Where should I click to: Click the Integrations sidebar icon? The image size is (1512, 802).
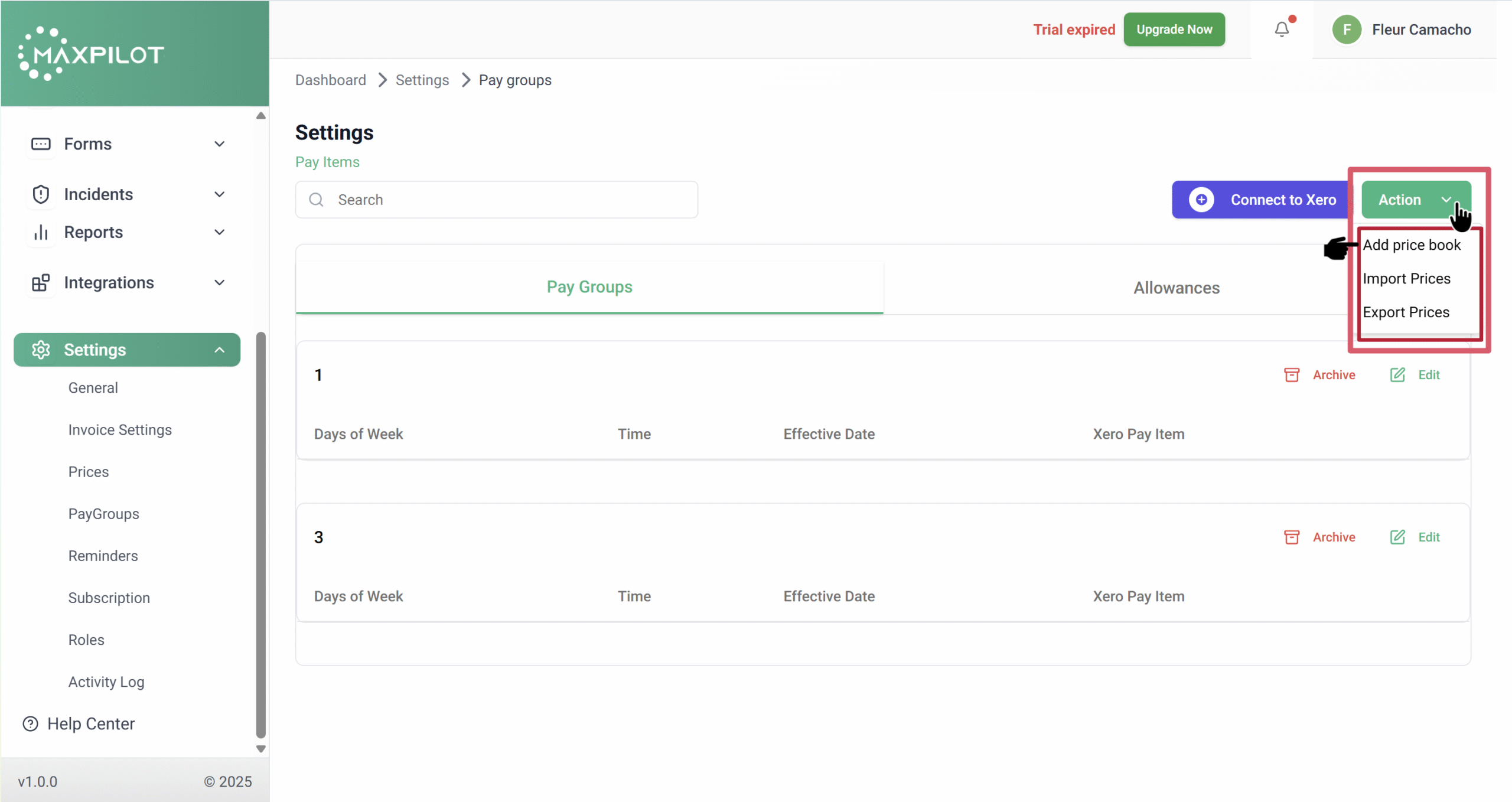(x=41, y=283)
